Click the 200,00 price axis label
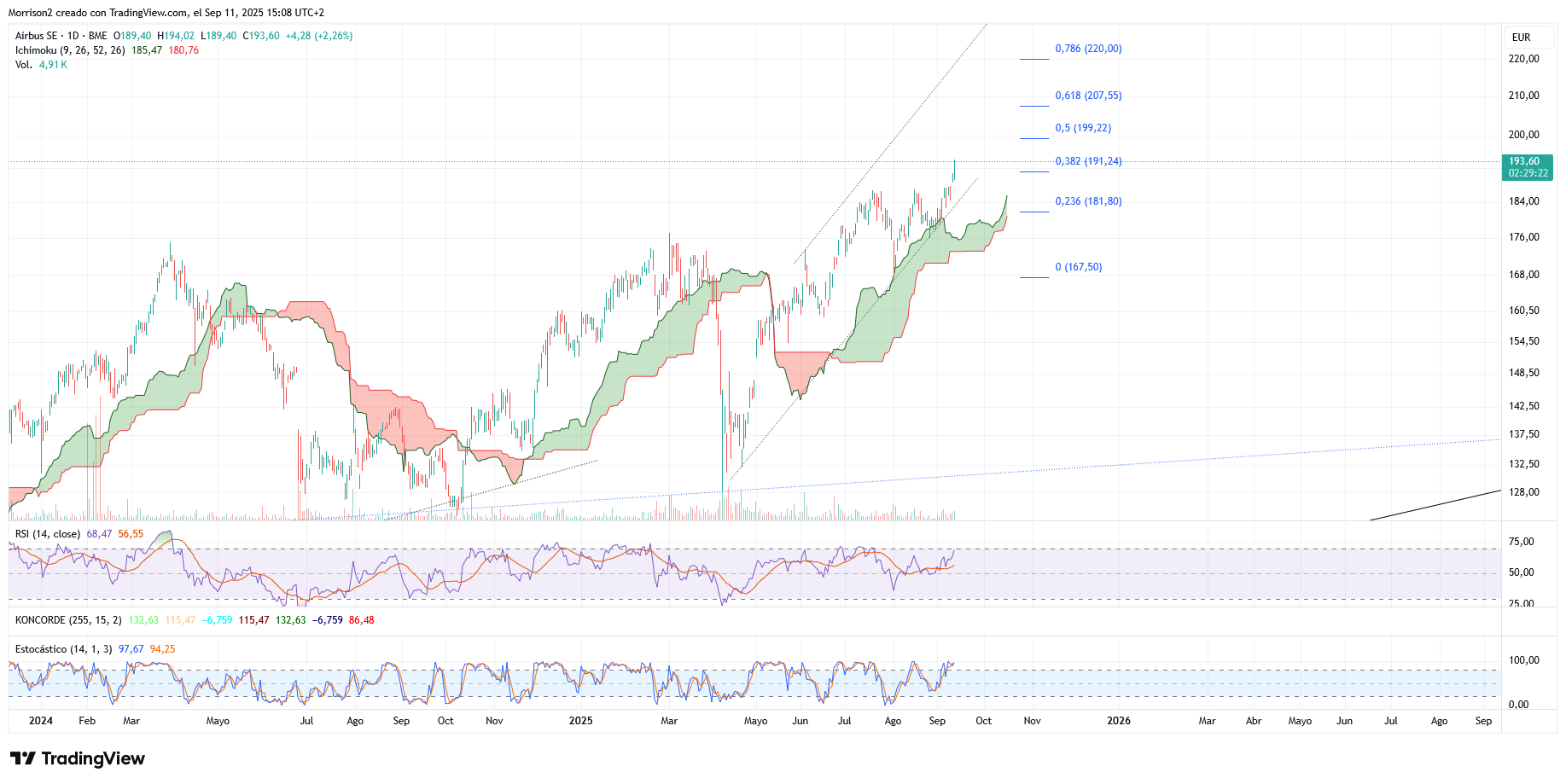The image size is (1566, 784). coord(1524,135)
